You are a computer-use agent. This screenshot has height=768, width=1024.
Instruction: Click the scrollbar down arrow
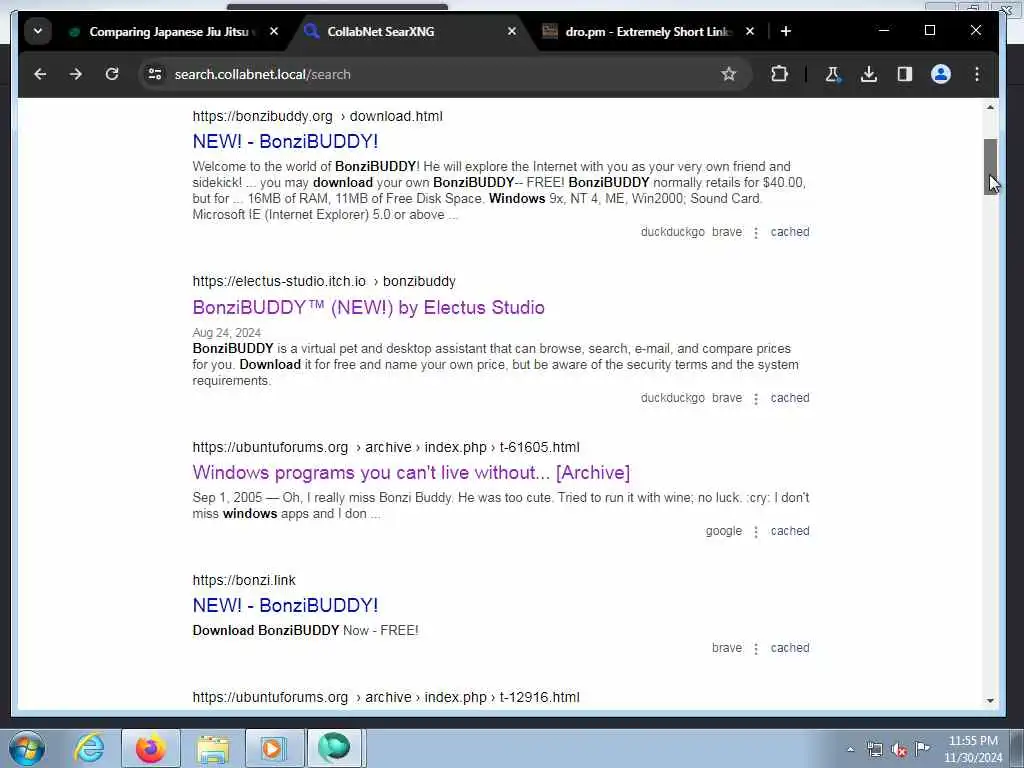click(x=990, y=701)
